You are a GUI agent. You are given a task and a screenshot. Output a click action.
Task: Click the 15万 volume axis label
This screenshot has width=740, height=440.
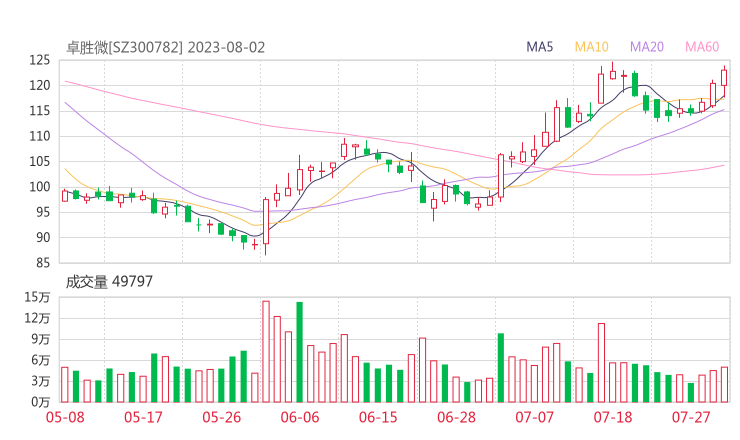tap(37, 297)
